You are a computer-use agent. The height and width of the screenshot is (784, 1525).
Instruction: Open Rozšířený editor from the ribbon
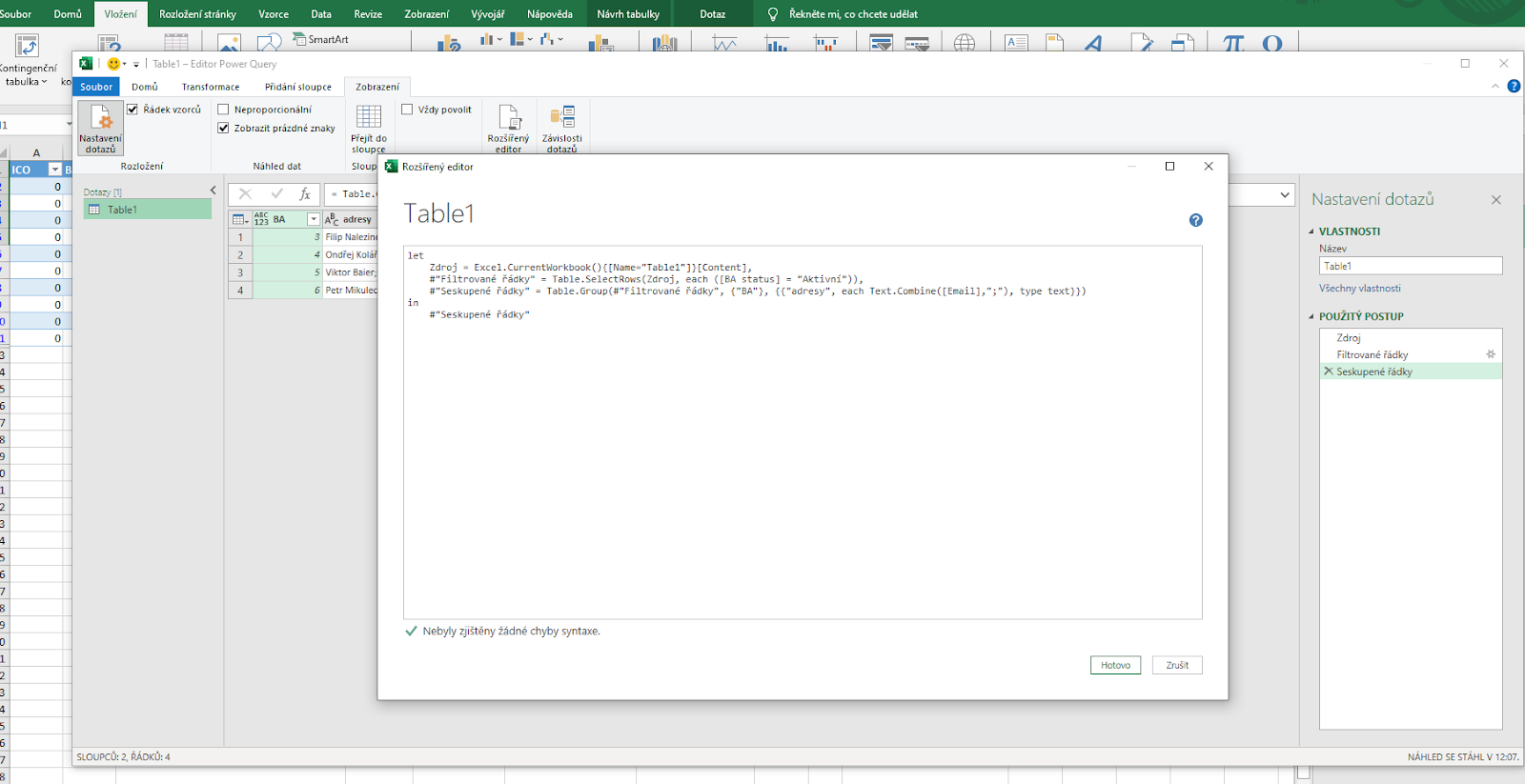tap(508, 128)
